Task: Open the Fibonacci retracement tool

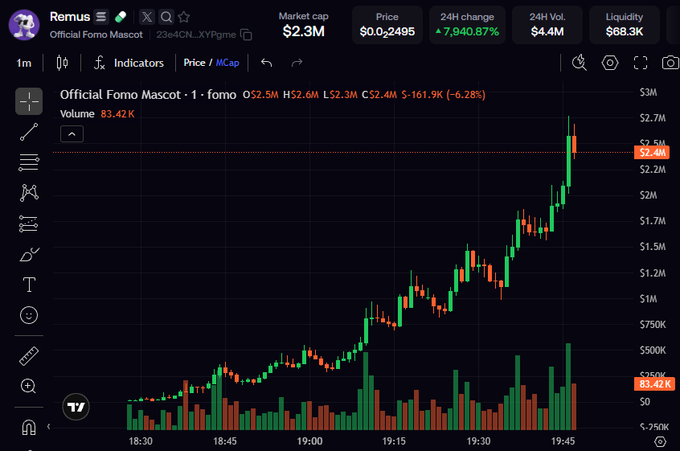Action: pyautogui.click(x=29, y=163)
